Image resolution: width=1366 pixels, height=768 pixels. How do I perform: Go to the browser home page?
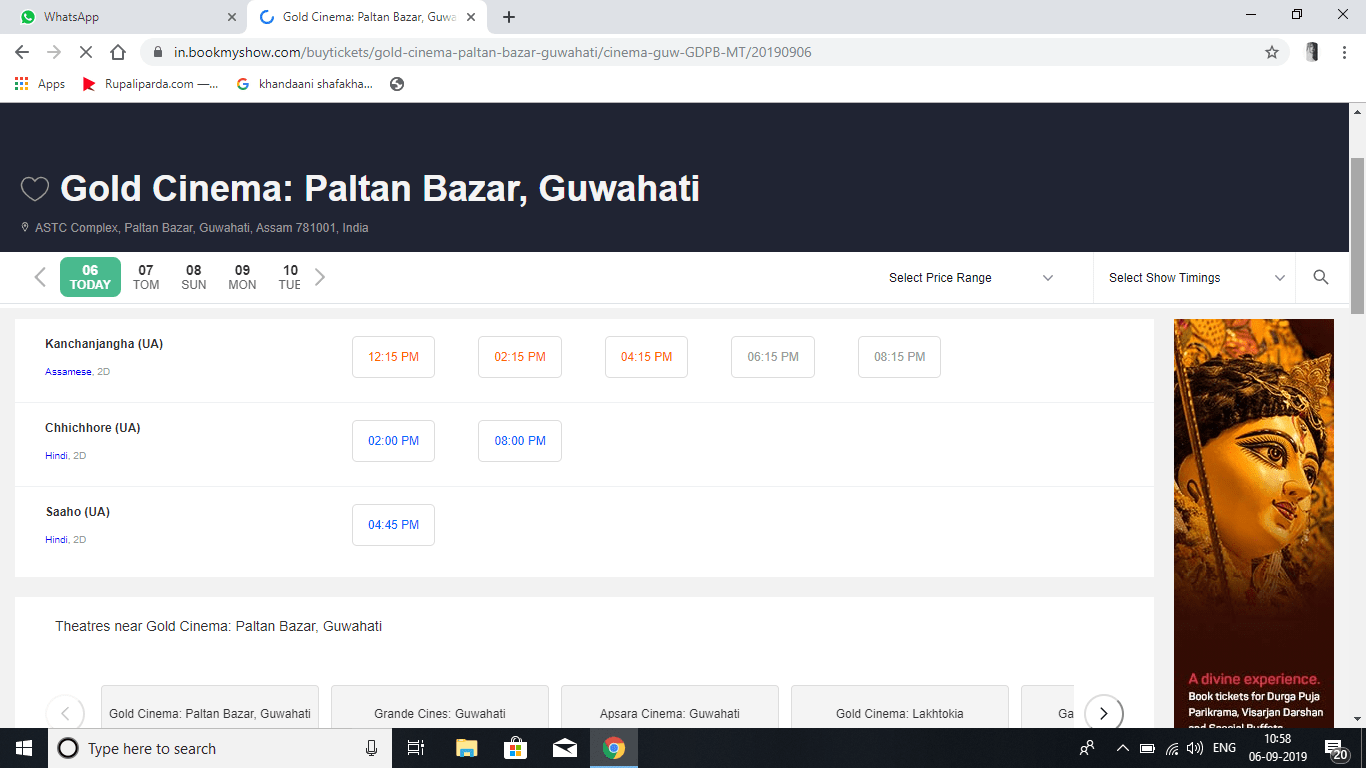pos(118,52)
